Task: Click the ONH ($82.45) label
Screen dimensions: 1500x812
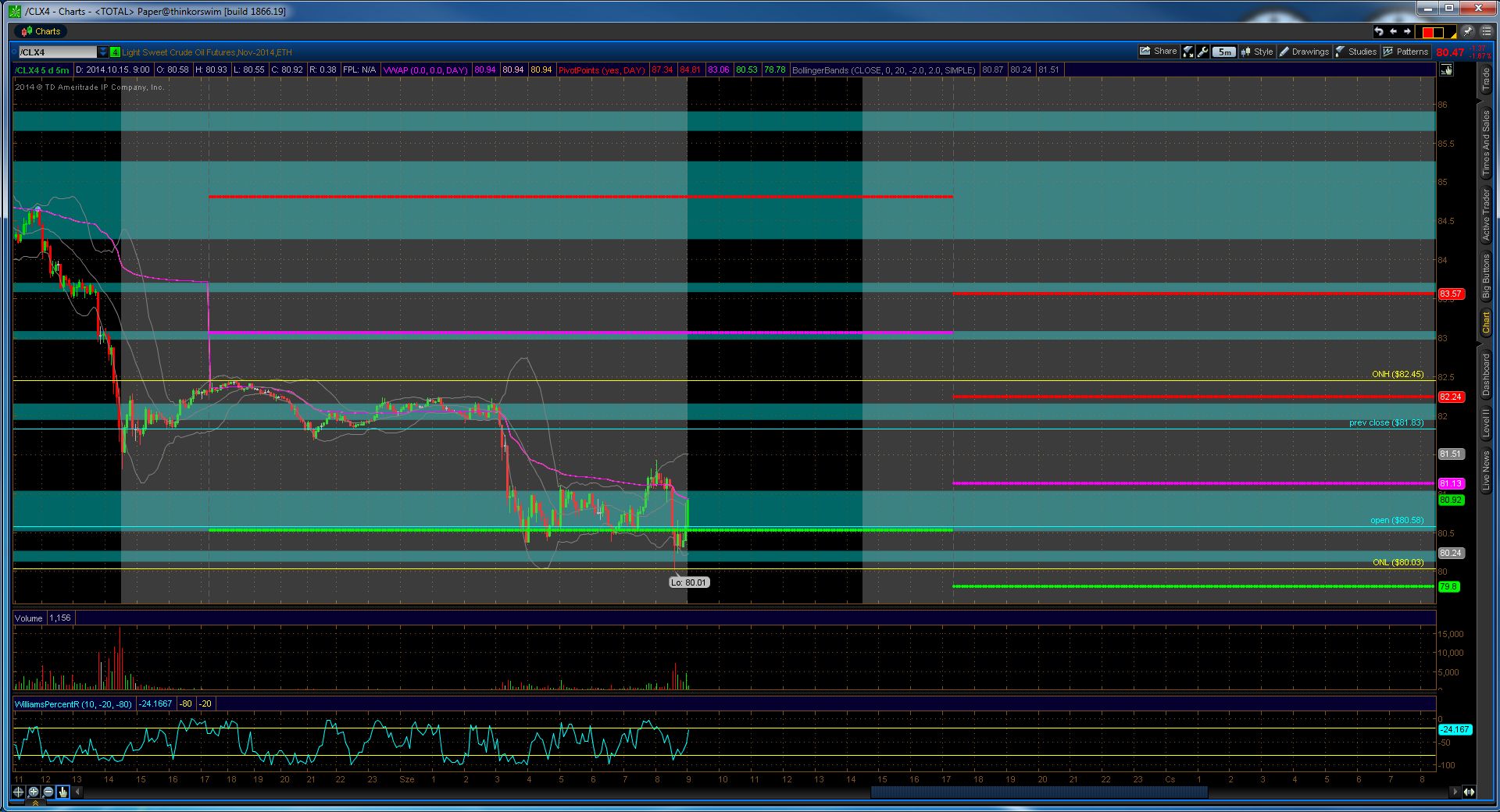Action: pyautogui.click(x=1398, y=374)
